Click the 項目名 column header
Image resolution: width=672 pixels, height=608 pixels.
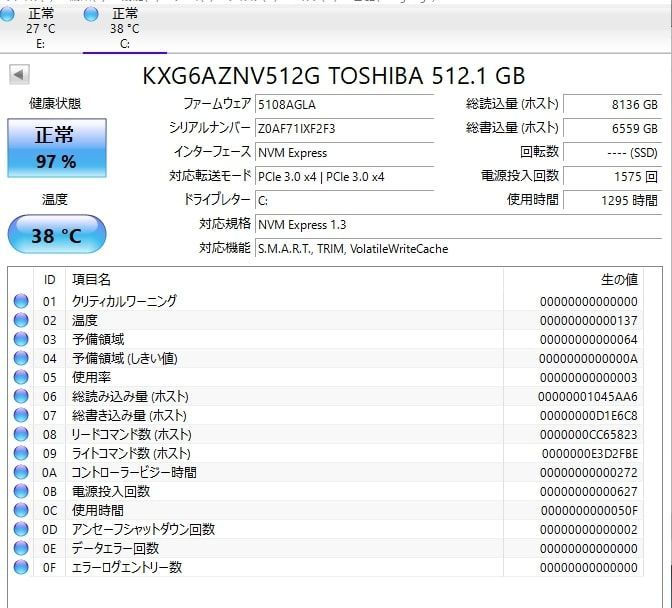point(284,280)
